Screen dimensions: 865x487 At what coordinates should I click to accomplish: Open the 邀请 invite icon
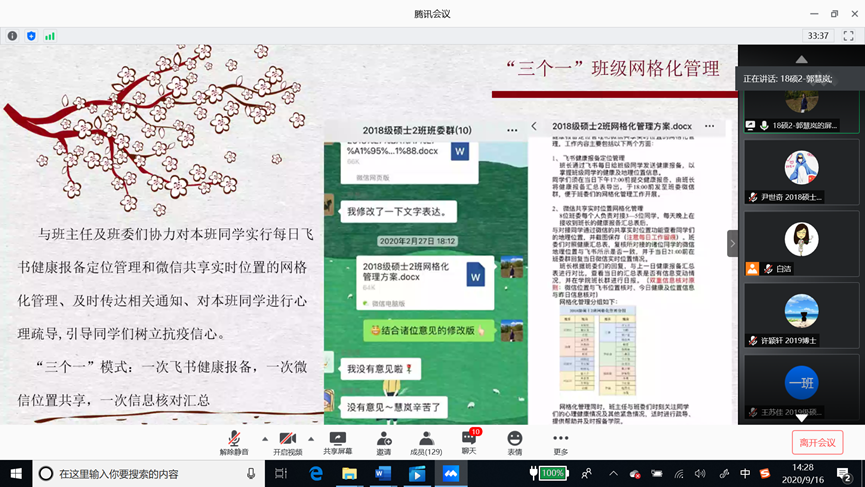tap(384, 443)
